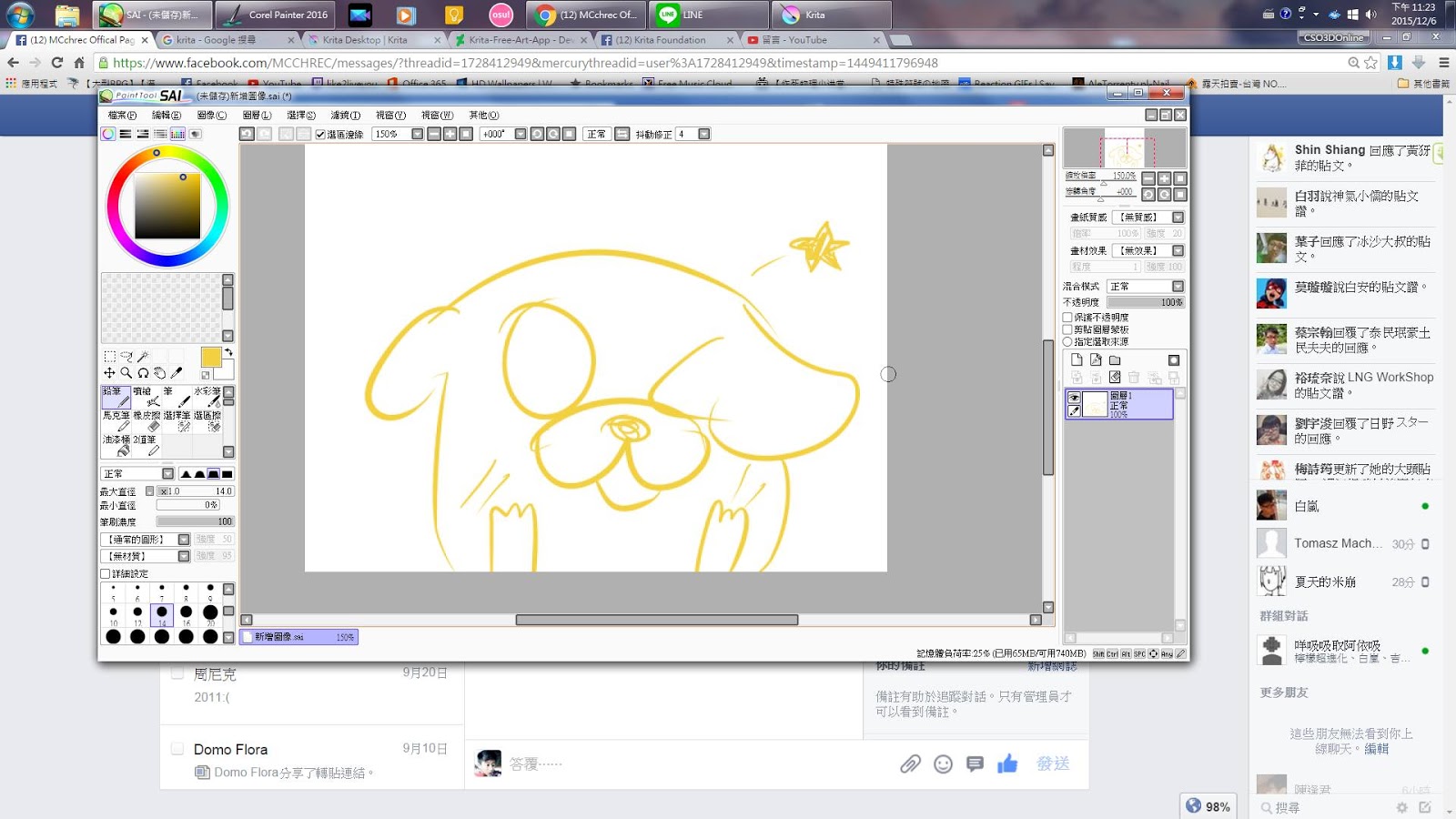Screen dimensions: 1456x819
Task: Open the 無材質 brush texture dropdown
Action: click(x=184, y=556)
